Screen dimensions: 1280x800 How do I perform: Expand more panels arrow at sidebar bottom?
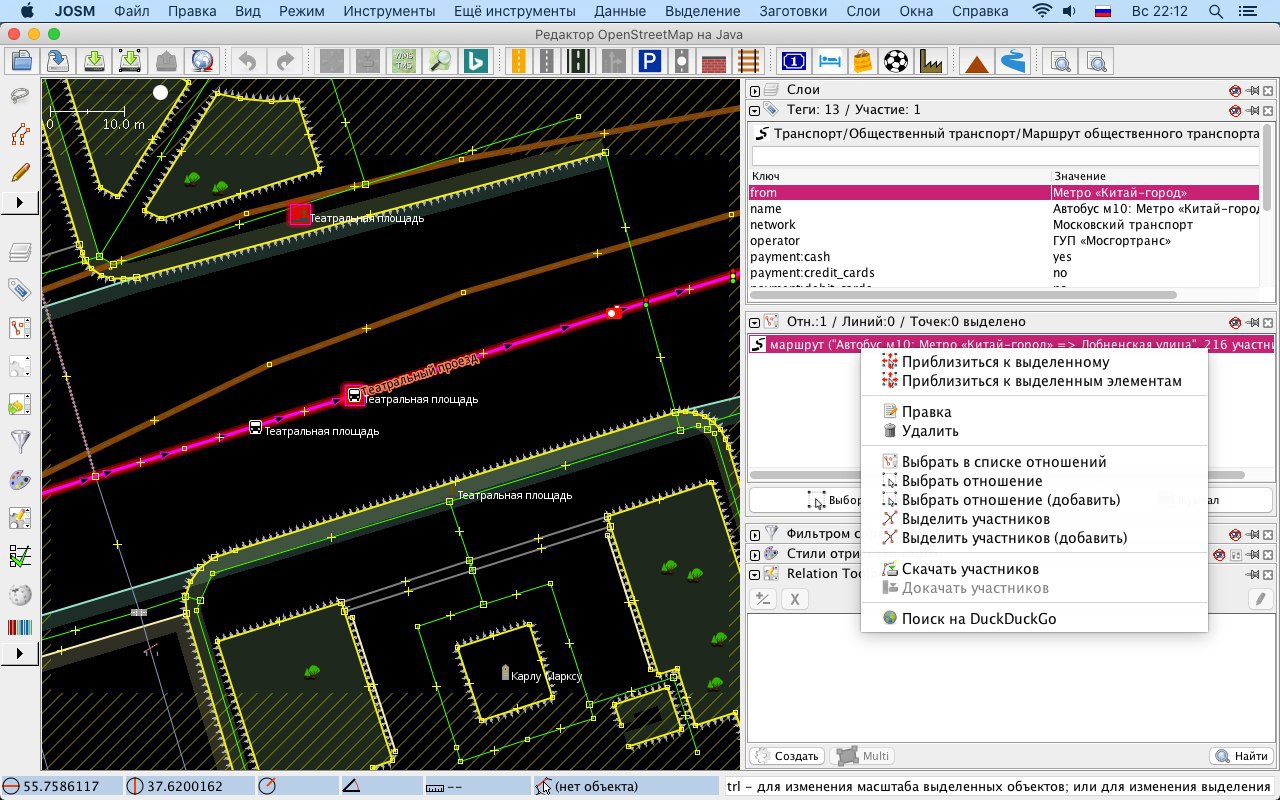[x=20, y=654]
